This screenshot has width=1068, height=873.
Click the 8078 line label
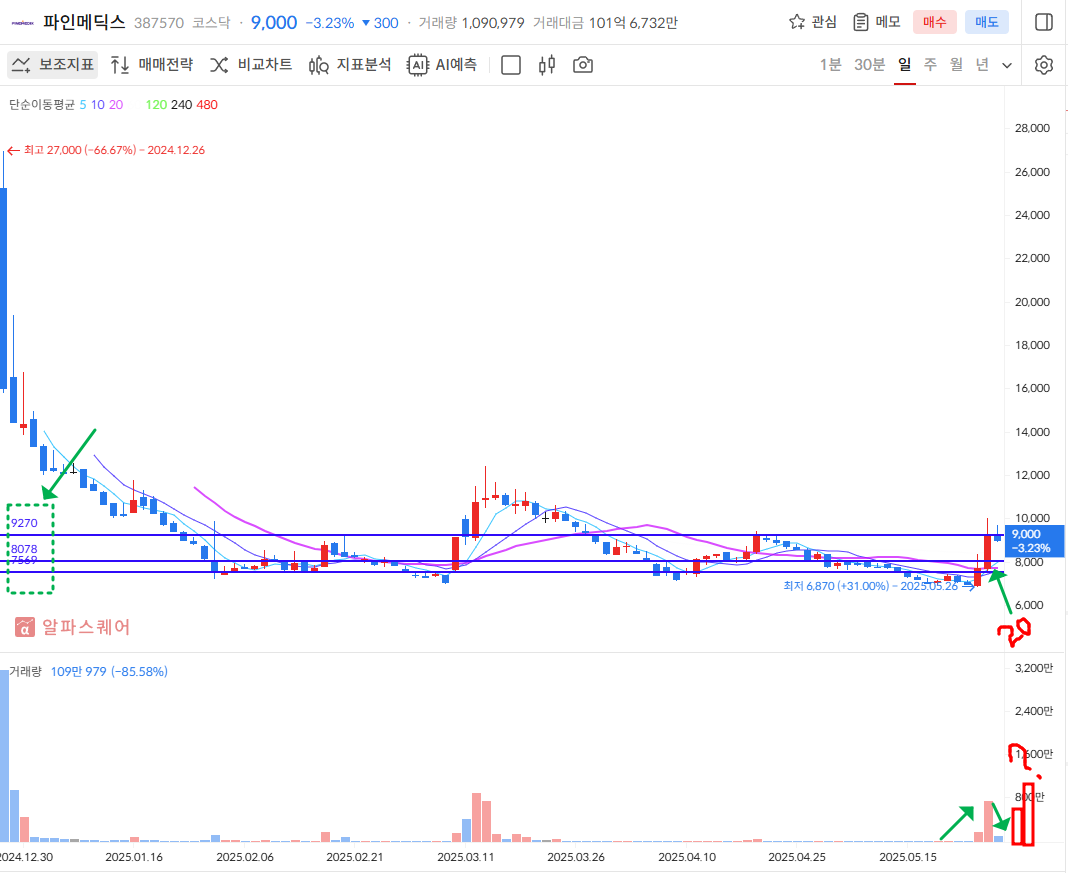point(24,549)
